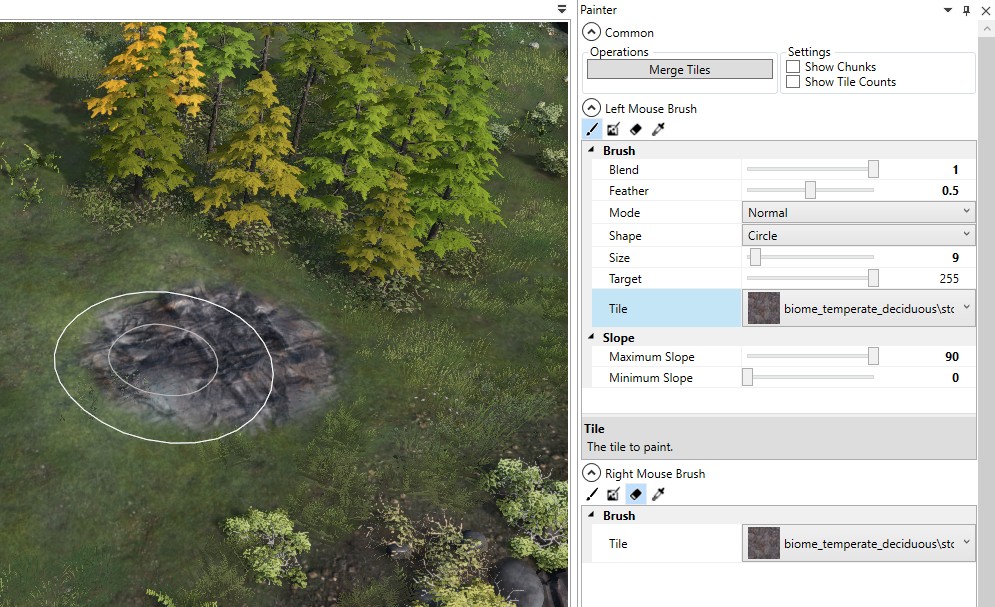The width and height of the screenshot is (995, 607).
Task: Click the Merge Tiles button
Action: click(680, 69)
